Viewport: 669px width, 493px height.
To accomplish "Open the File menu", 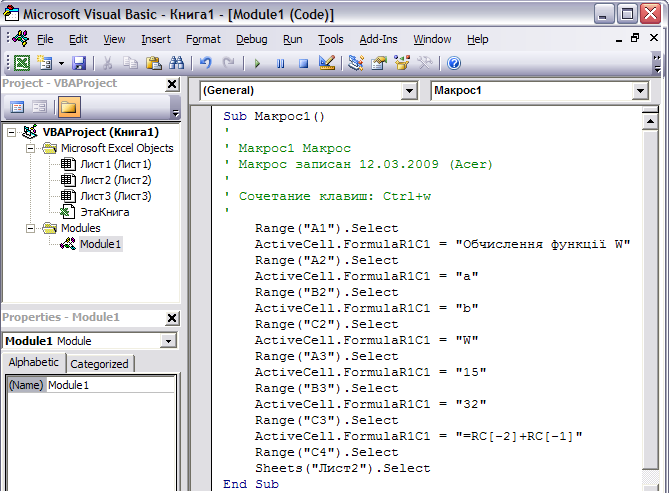I will [45, 39].
